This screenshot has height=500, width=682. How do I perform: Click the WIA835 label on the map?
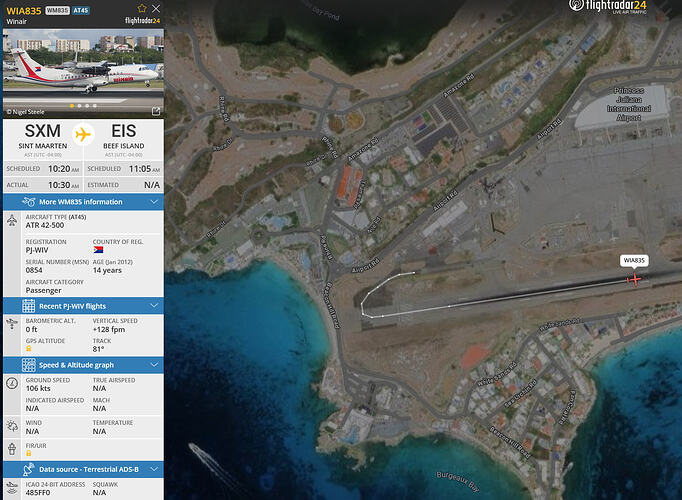coord(634,260)
